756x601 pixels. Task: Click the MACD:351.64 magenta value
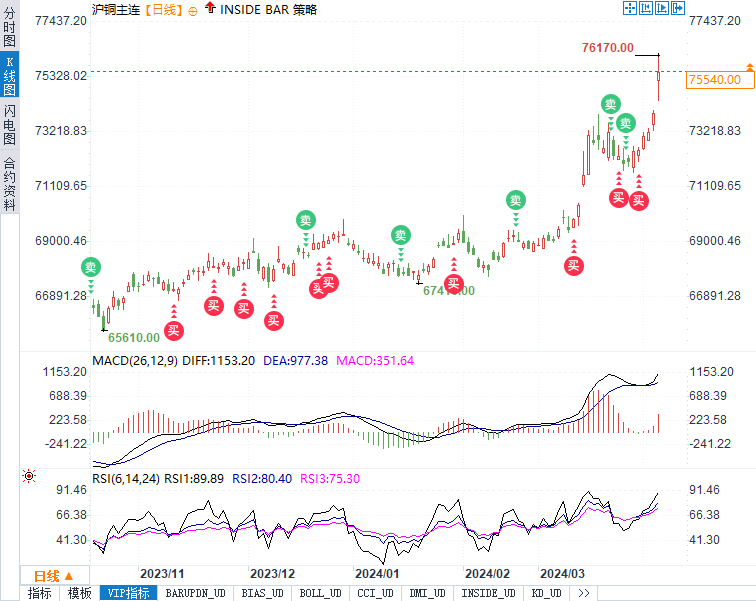pyautogui.click(x=375, y=361)
